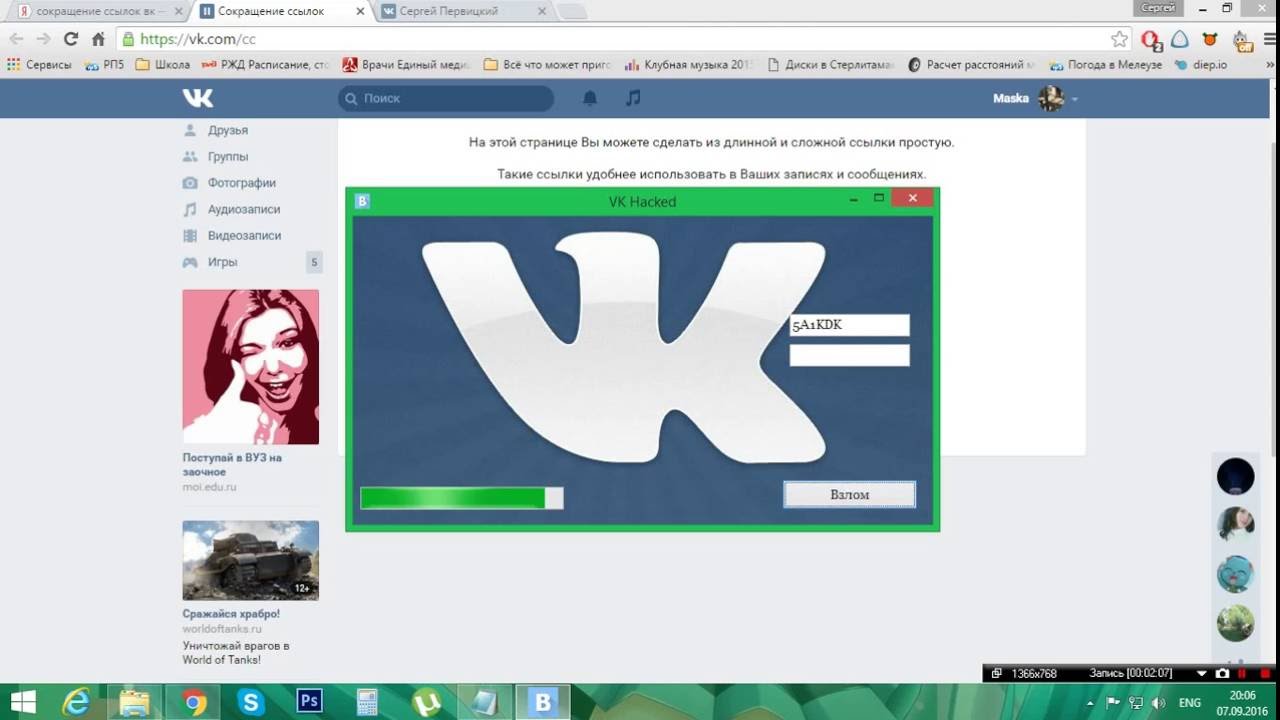This screenshot has width=1280, height=720.
Task: Click the Аудиозаписи note icon
Action: 190,209
